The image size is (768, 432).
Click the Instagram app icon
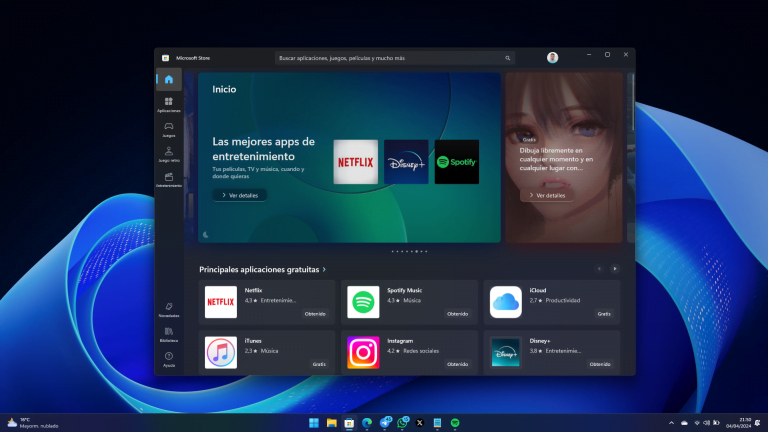[363, 352]
